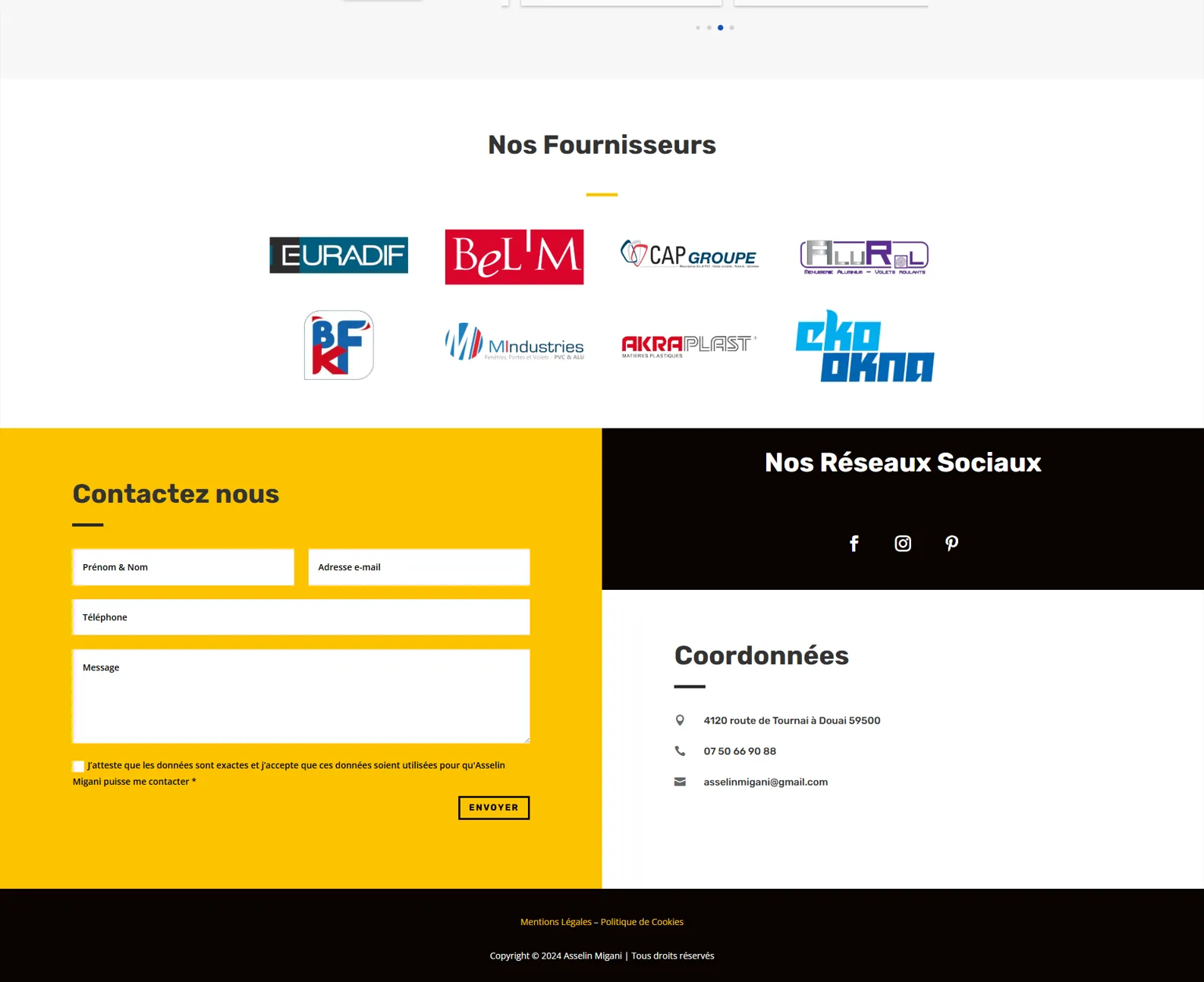Click the CAP Groupe supplier logo
Viewport: 1204px width, 982px height.
[690, 254]
